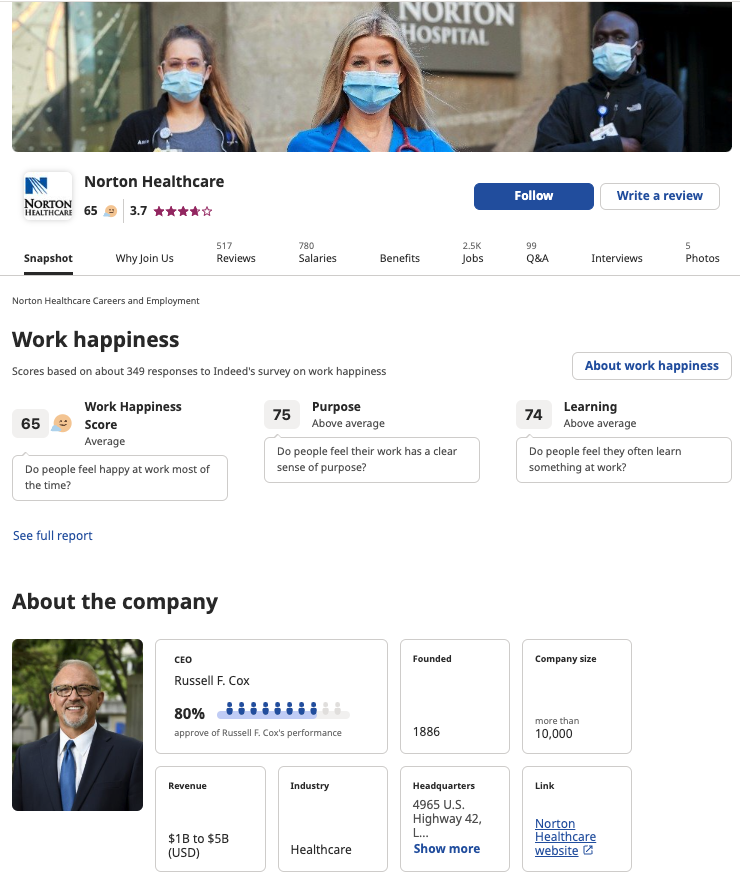Click the Learning score 74 badge

point(533,414)
